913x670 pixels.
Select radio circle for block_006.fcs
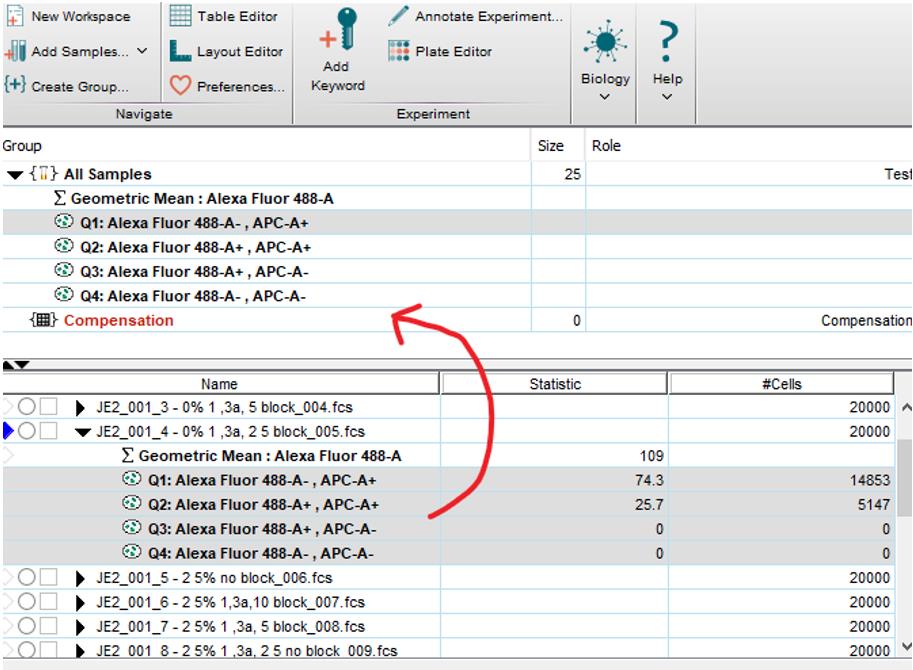(27, 577)
